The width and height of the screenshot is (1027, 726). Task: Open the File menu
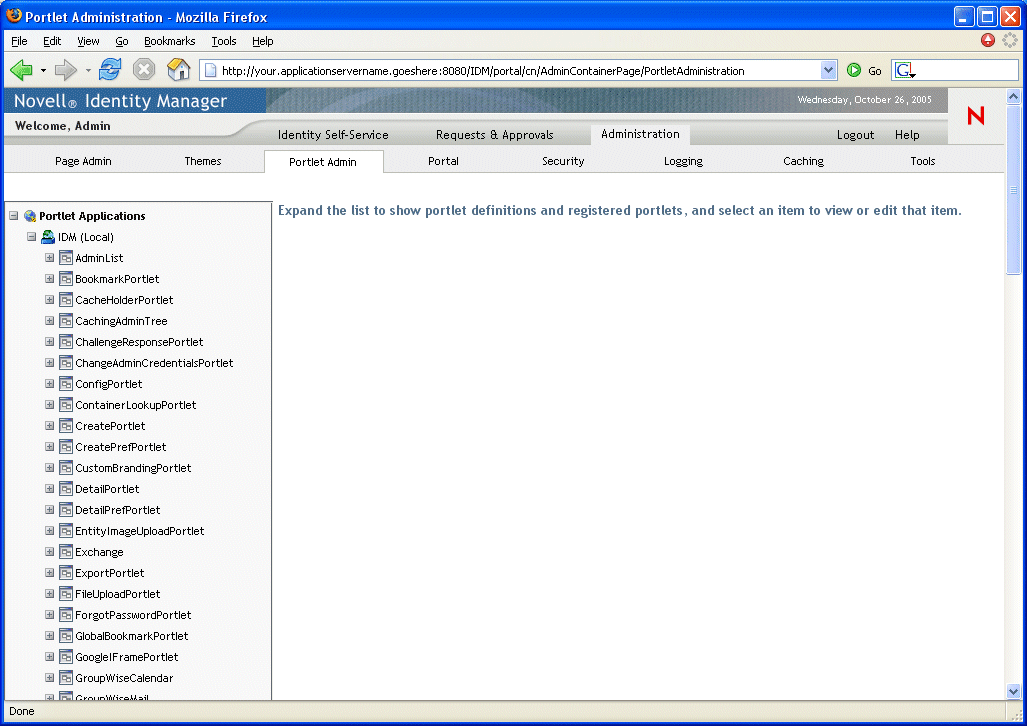(19, 41)
